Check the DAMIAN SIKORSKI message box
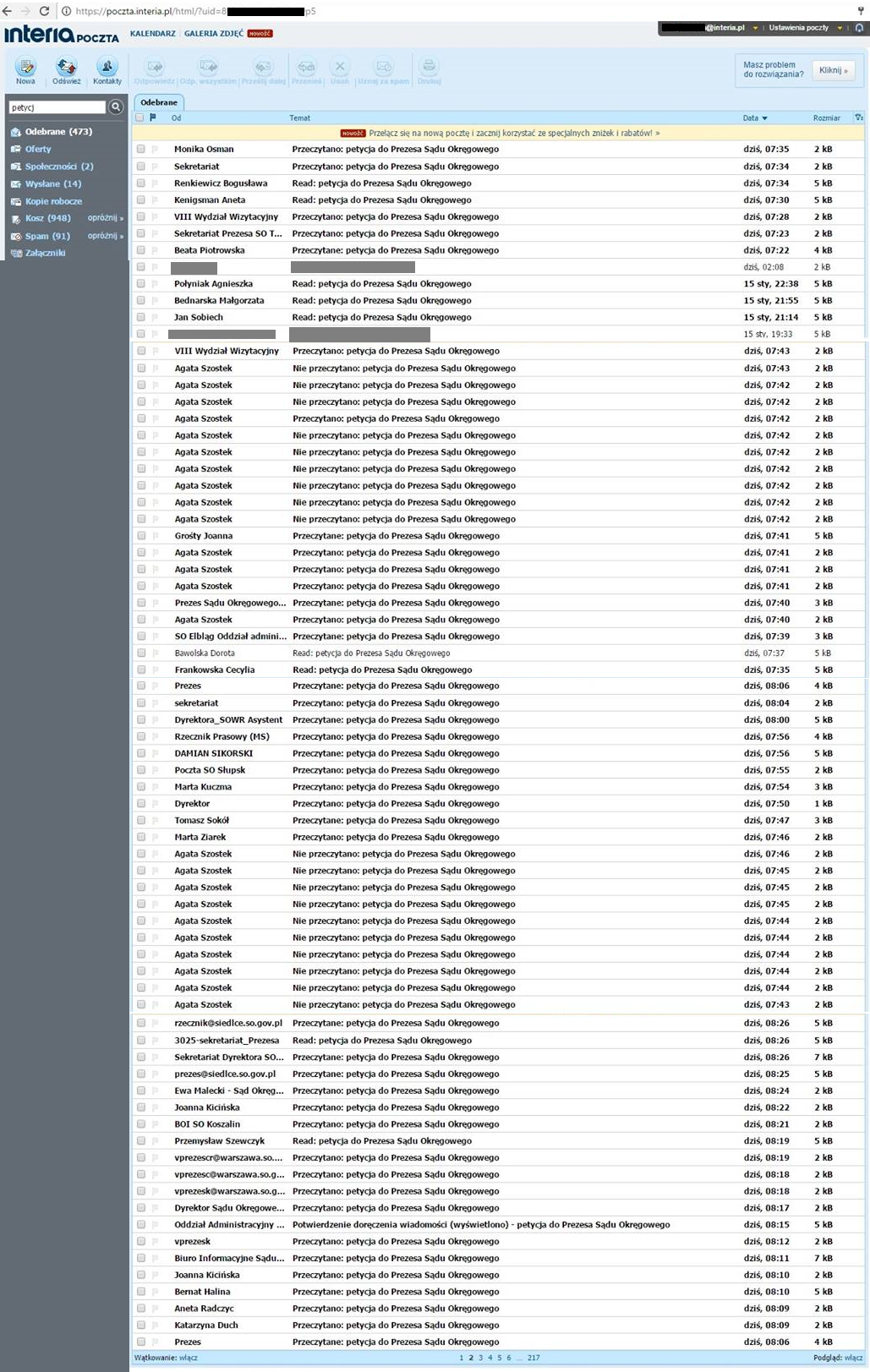 tap(141, 753)
